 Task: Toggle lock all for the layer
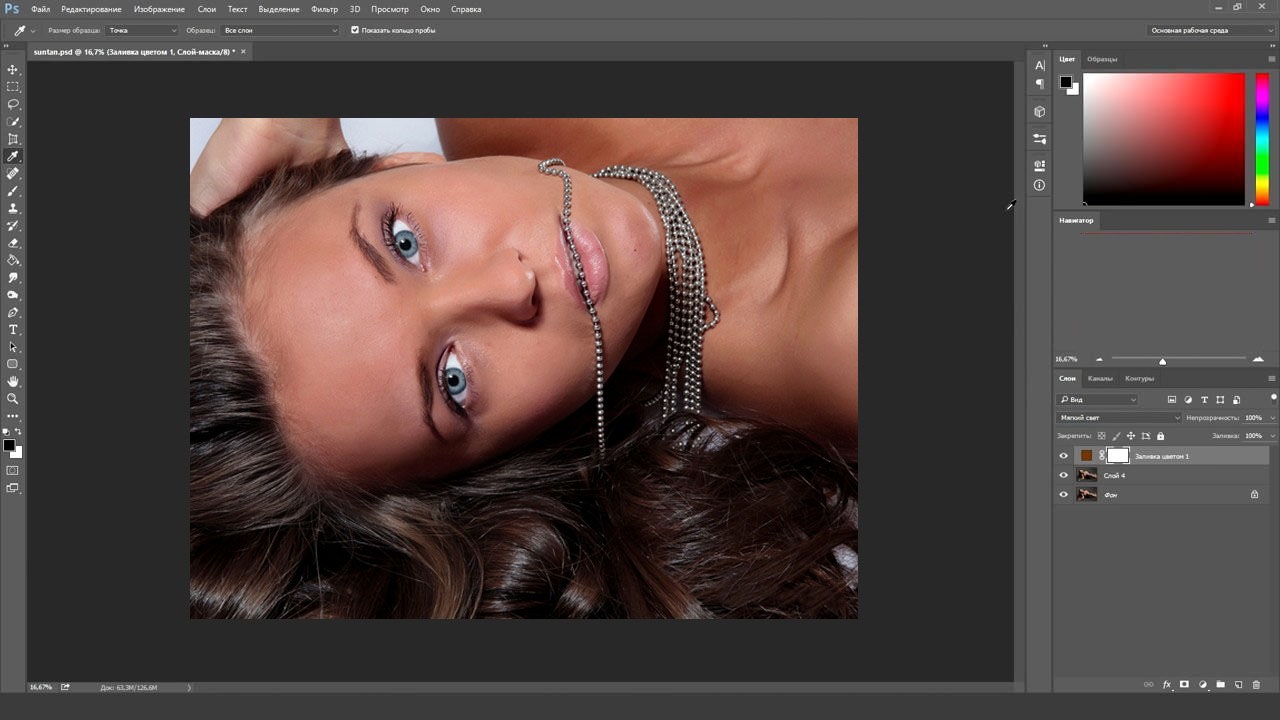[1160, 436]
